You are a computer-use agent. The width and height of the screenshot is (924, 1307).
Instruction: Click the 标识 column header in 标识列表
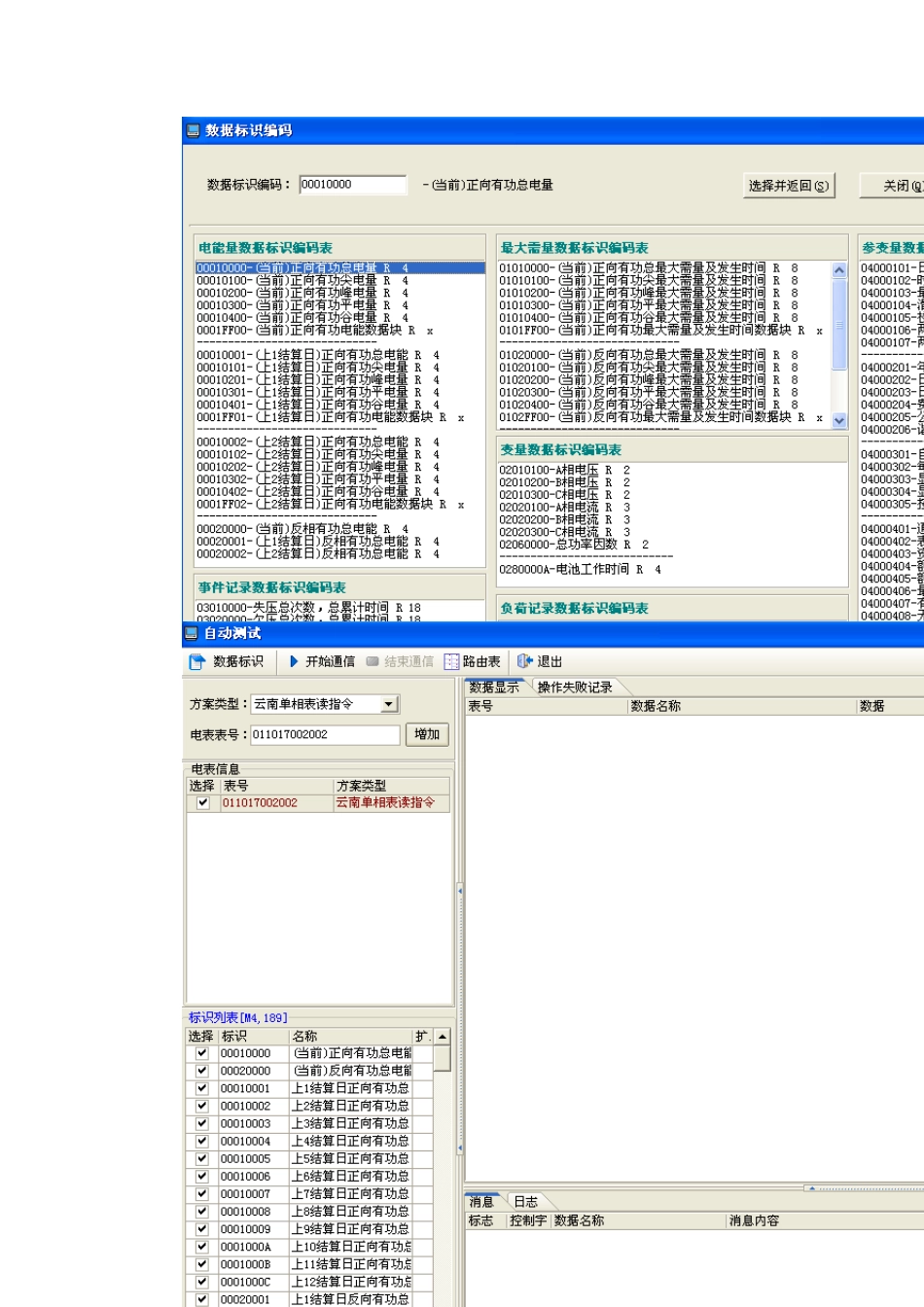[253, 1037]
